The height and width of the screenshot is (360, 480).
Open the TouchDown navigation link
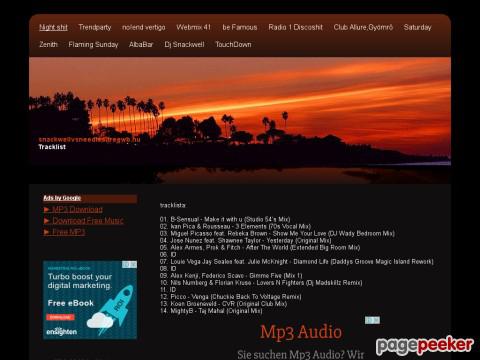(233, 44)
